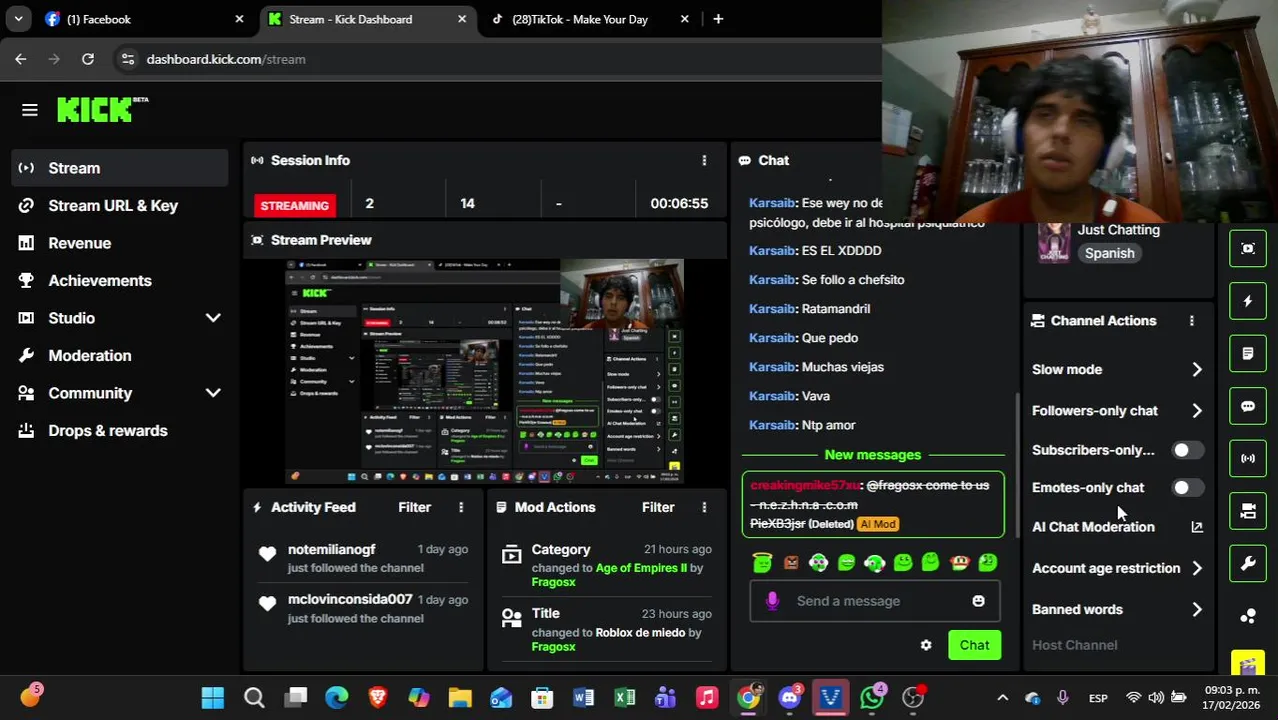
Task: Click the green Chat send button
Action: (x=974, y=645)
